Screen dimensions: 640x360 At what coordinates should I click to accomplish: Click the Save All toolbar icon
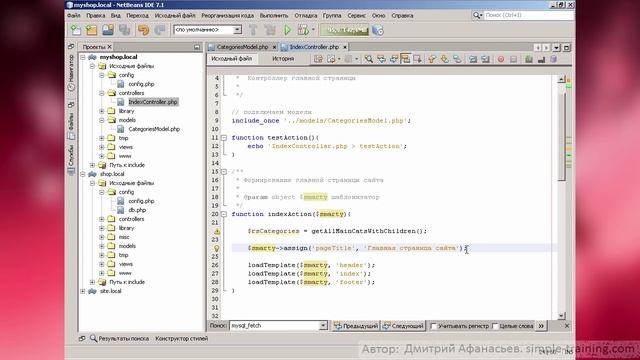124,30
